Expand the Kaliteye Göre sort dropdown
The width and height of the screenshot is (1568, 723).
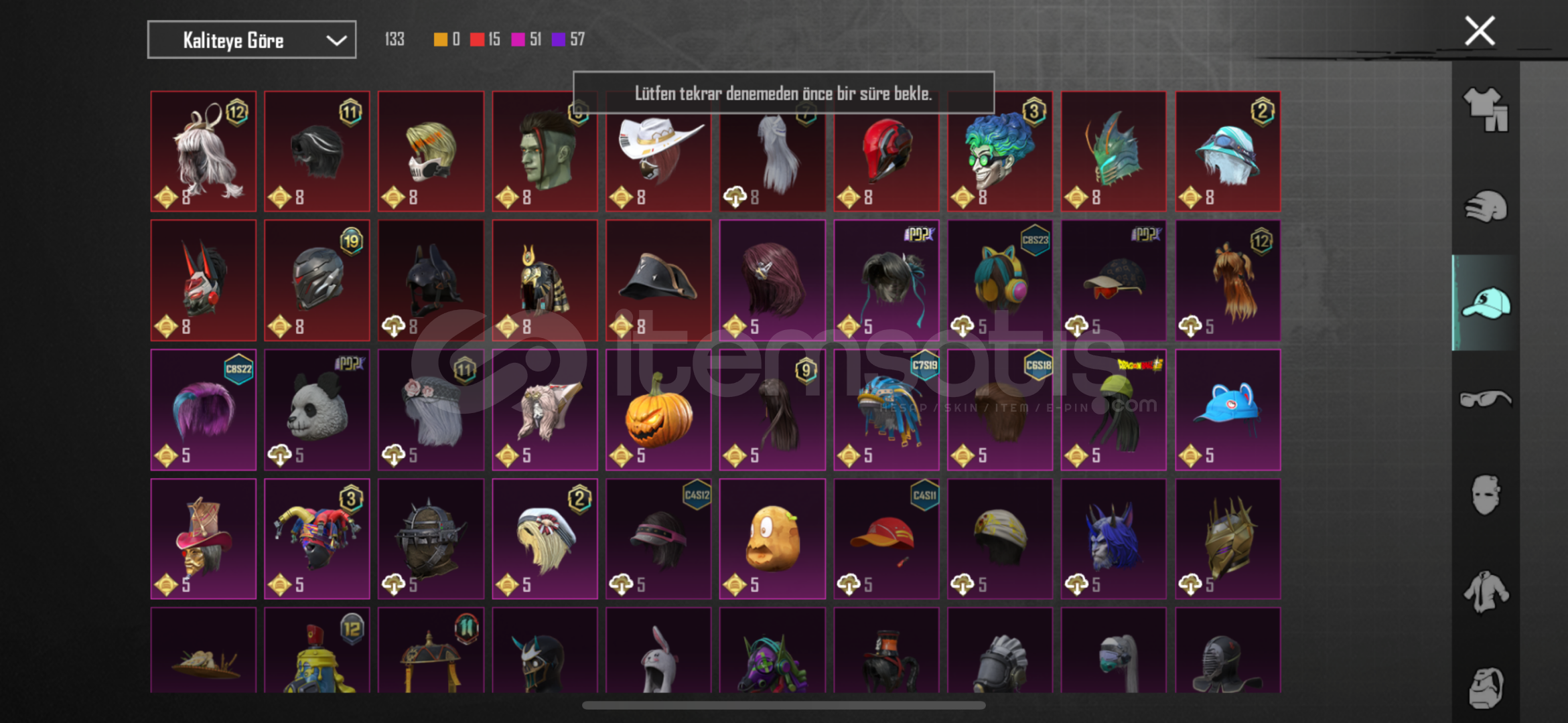(x=251, y=40)
